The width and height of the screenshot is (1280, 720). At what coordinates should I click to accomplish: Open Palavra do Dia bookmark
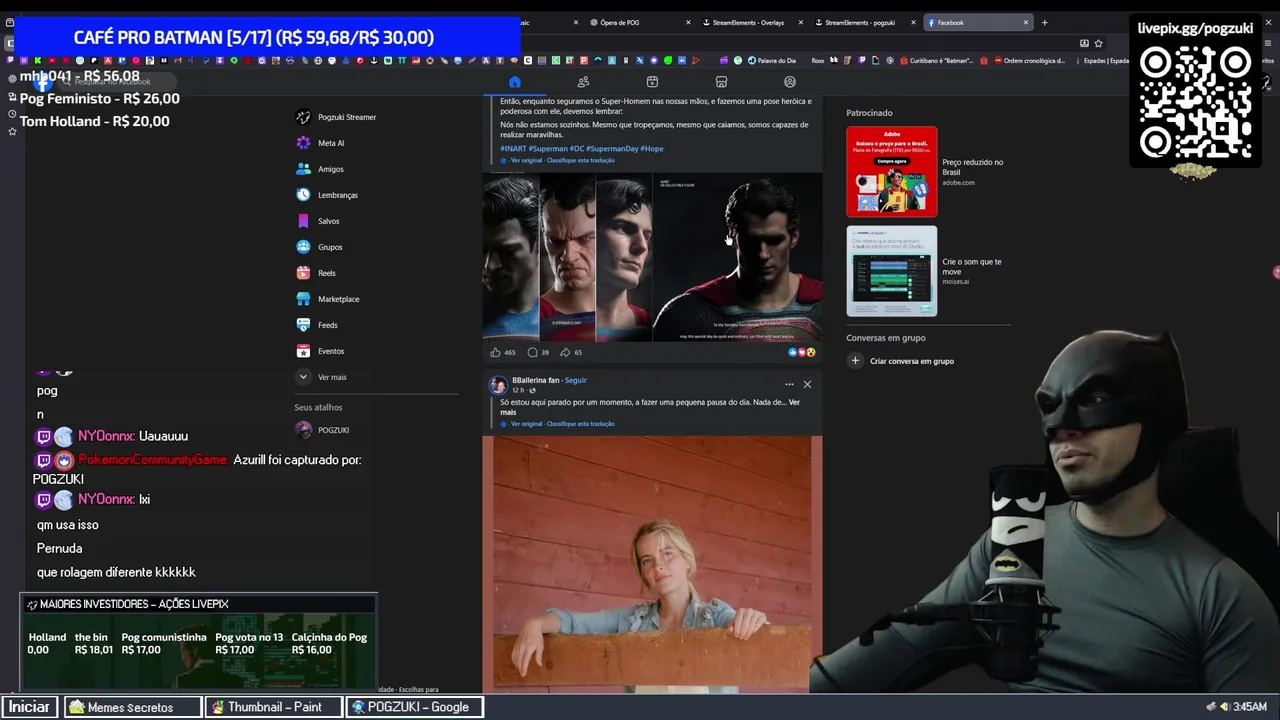tap(770, 60)
